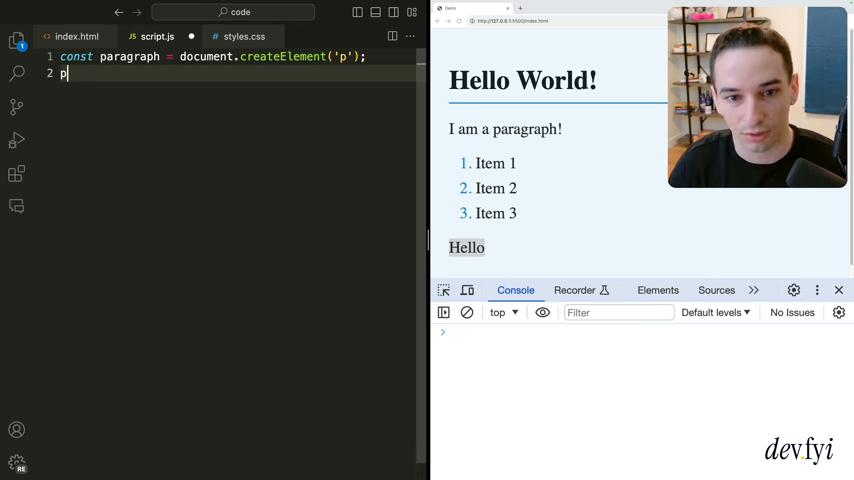This screenshot has width=854, height=480.
Task: Create a live expression with eye icon
Action: [542, 313]
